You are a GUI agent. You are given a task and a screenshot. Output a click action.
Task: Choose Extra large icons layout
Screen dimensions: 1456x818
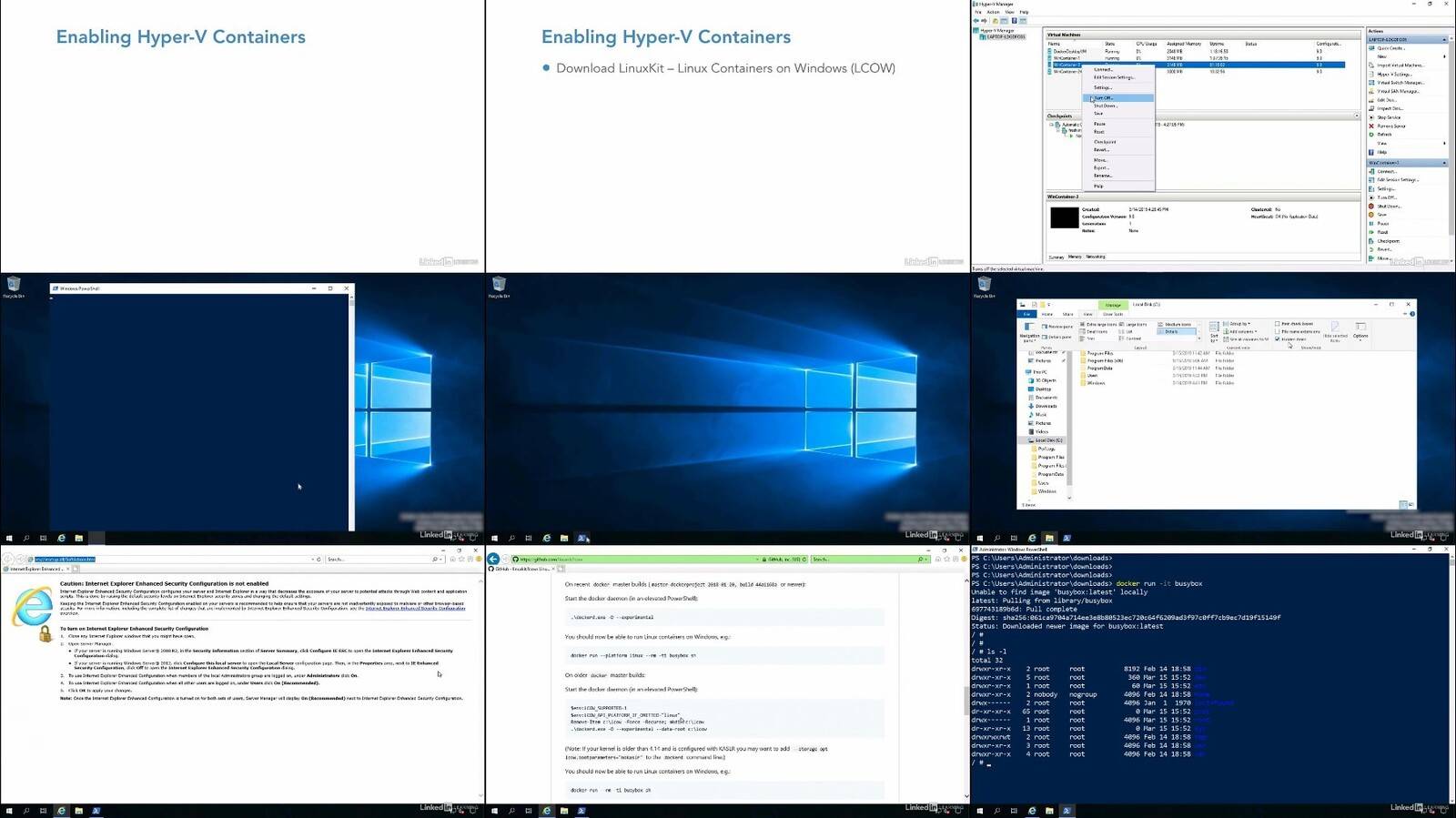click(x=1098, y=324)
